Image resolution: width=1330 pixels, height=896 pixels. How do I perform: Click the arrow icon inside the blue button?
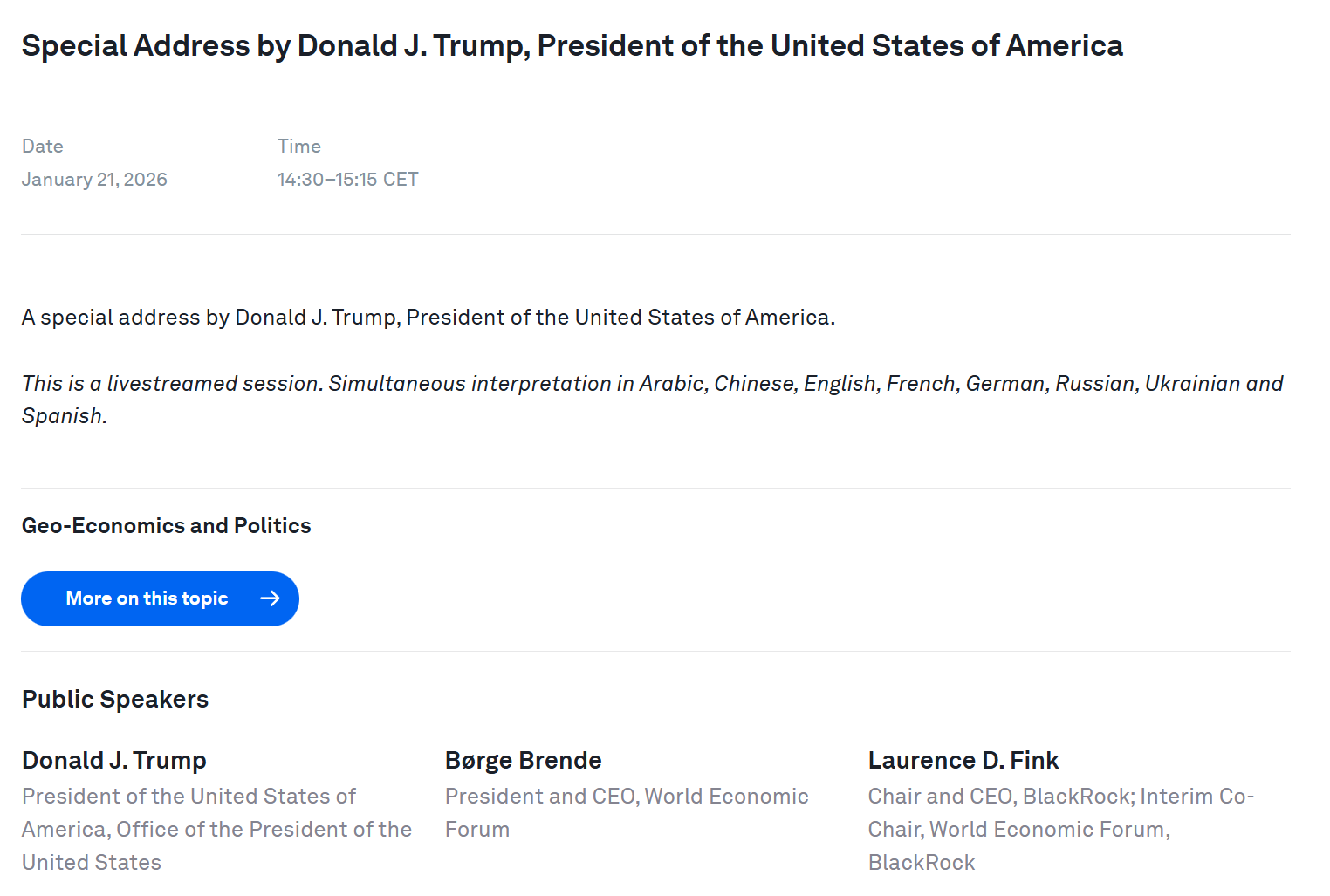point(271,598)
